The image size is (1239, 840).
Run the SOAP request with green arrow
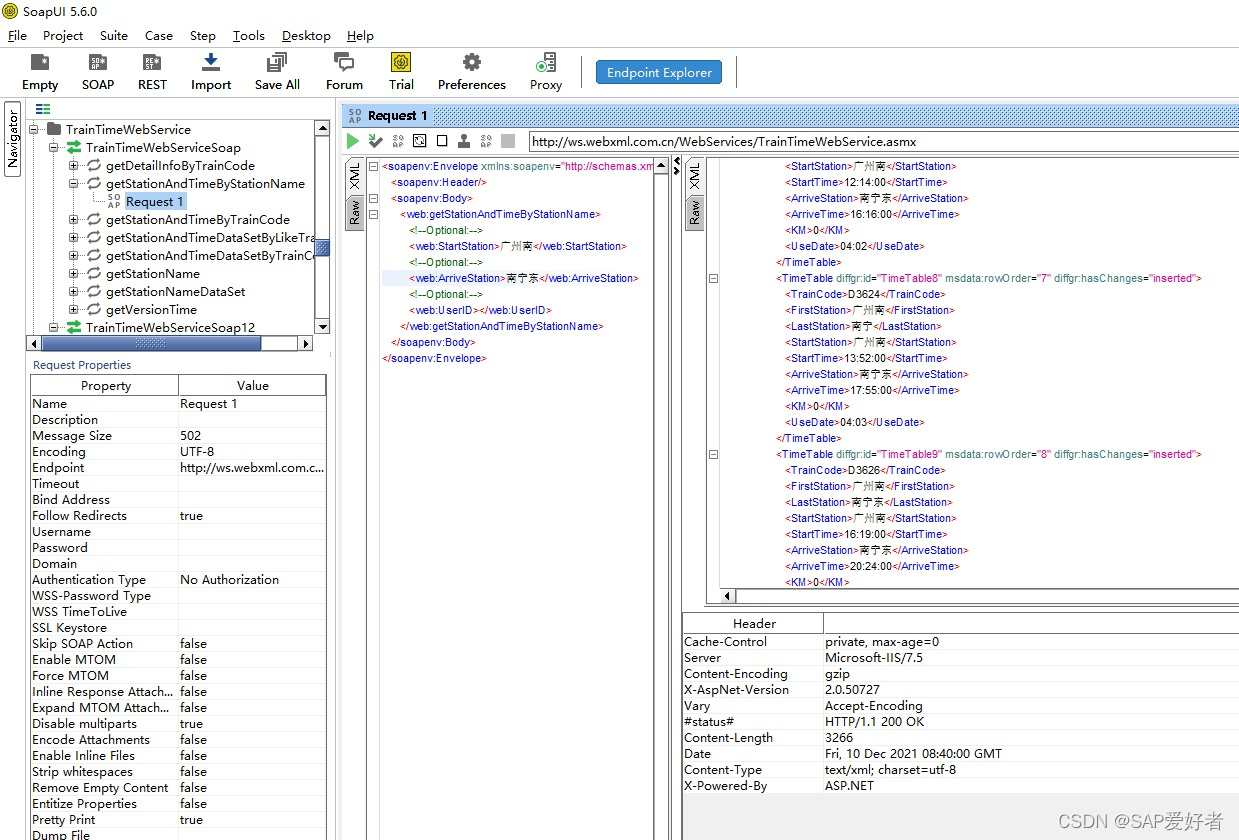click(352, 141)
